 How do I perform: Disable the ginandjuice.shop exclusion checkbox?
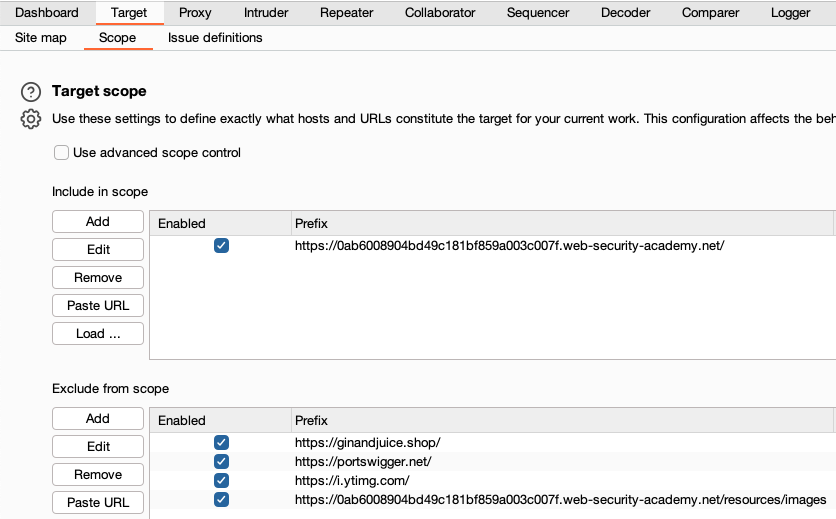[222, 442]
